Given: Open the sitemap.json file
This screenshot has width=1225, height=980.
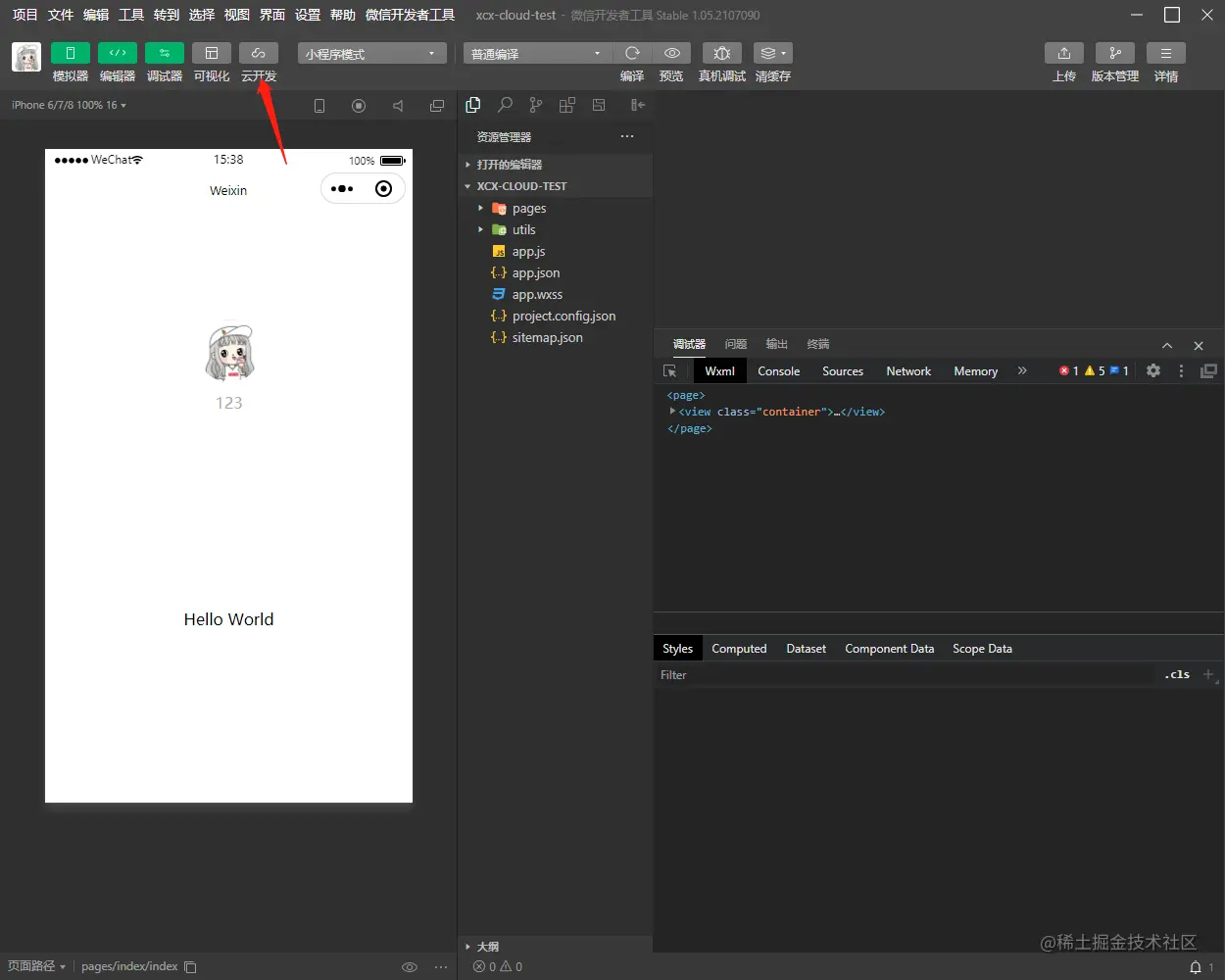Looking at the screenshot, I should point(555,337).
